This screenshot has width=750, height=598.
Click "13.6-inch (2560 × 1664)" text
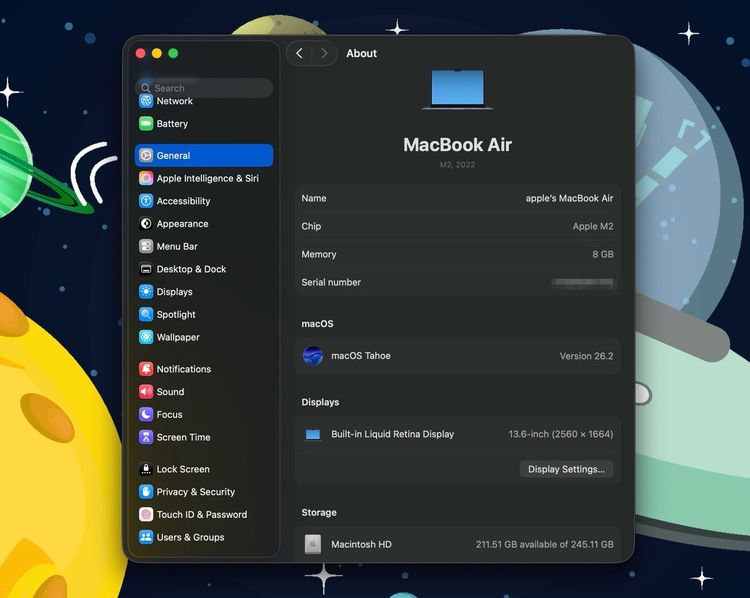click(x=561, y=434)
